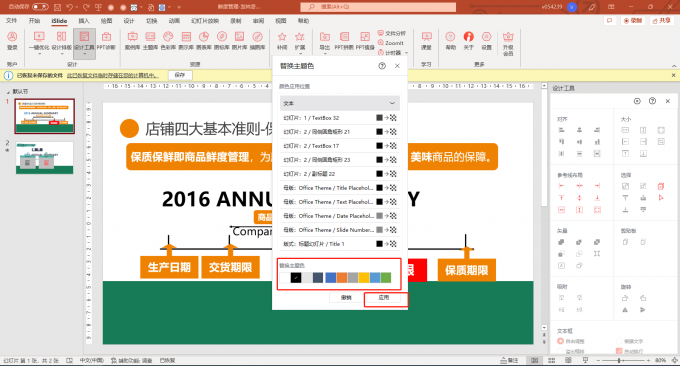Click the 保存 button in the yellow recovery bar
Image resolution: width=680 pixels, height=366 pixels.
coord(180,75)
